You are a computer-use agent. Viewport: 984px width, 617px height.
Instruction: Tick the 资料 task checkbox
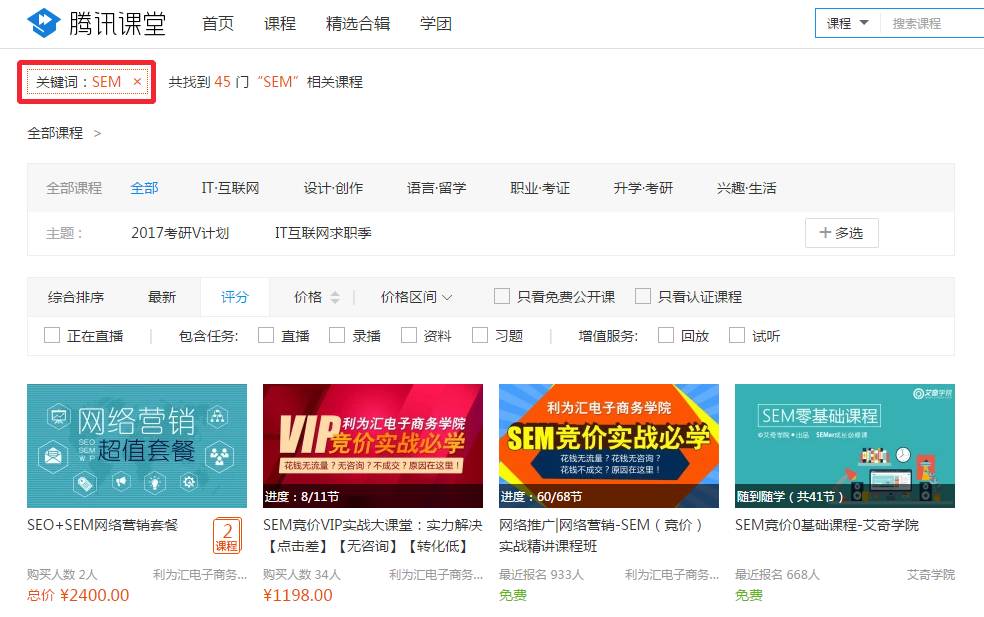(409, 335)
